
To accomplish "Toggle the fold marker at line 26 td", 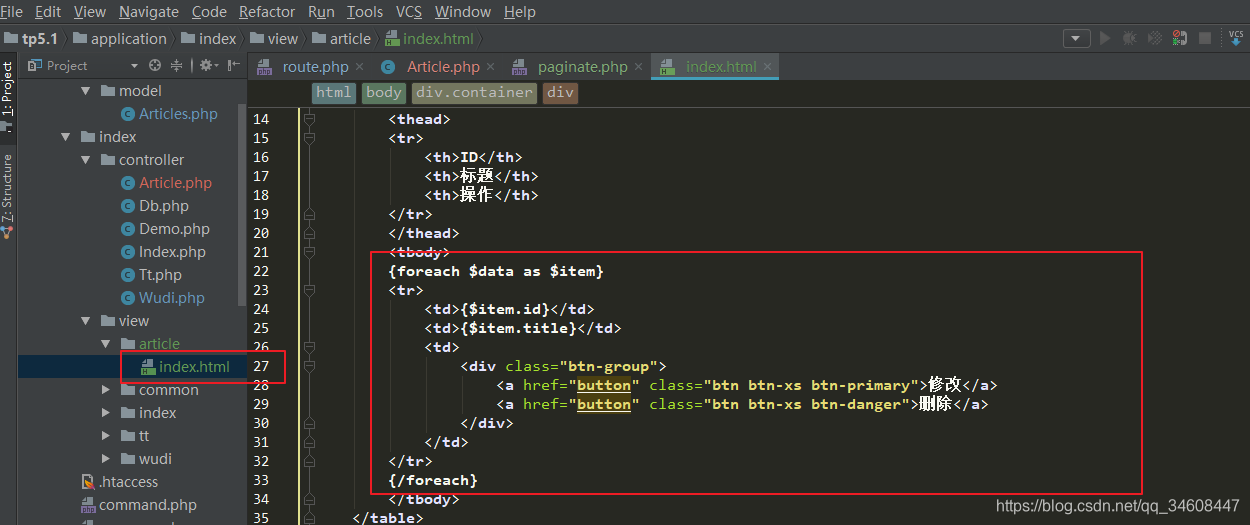I will [x=310, y=347].
